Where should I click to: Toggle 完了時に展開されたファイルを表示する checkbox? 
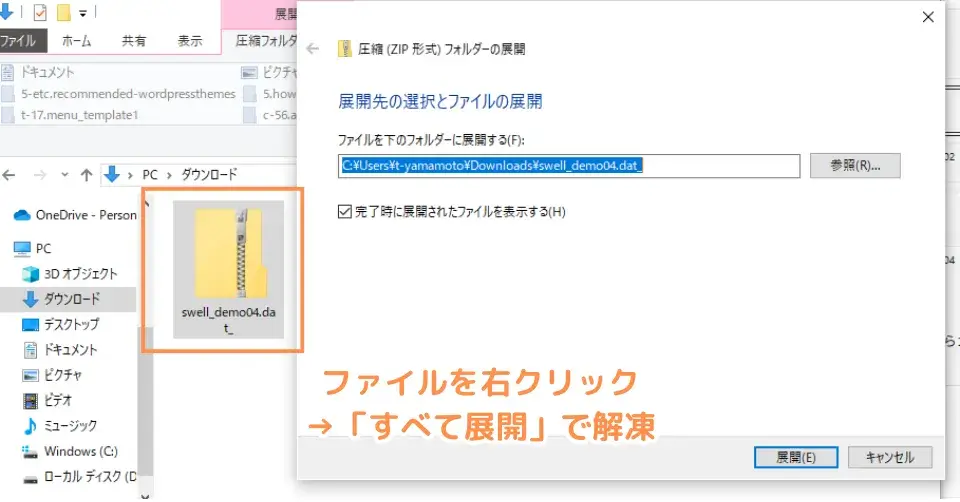tap(345, 212)
